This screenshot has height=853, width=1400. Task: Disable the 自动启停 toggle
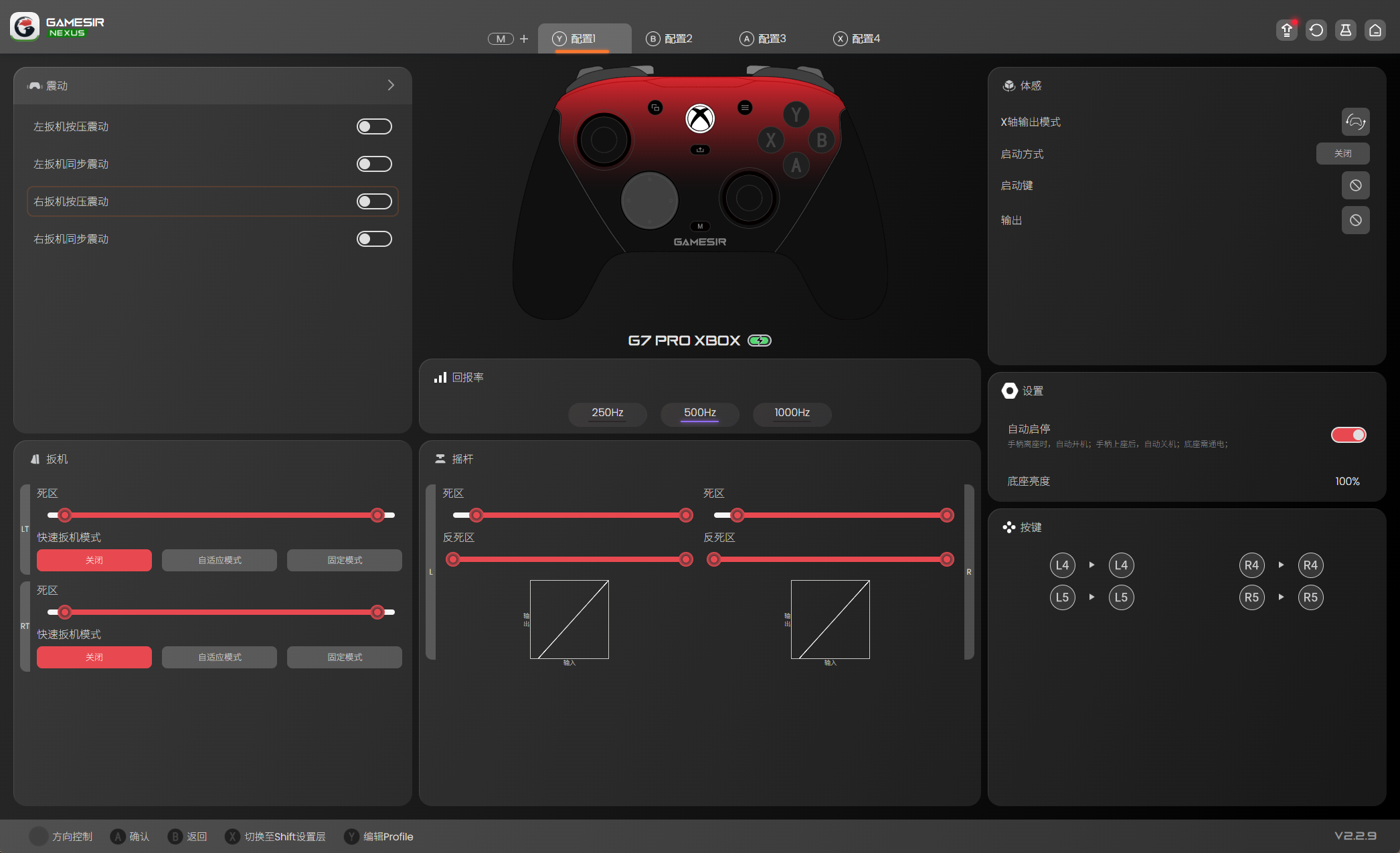coord(1348,435)
